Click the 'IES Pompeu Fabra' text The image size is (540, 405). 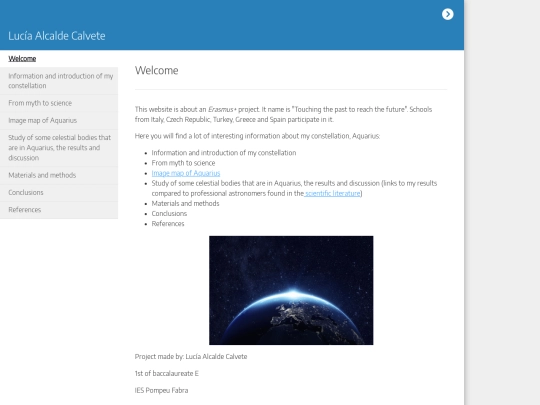(161, 391)
